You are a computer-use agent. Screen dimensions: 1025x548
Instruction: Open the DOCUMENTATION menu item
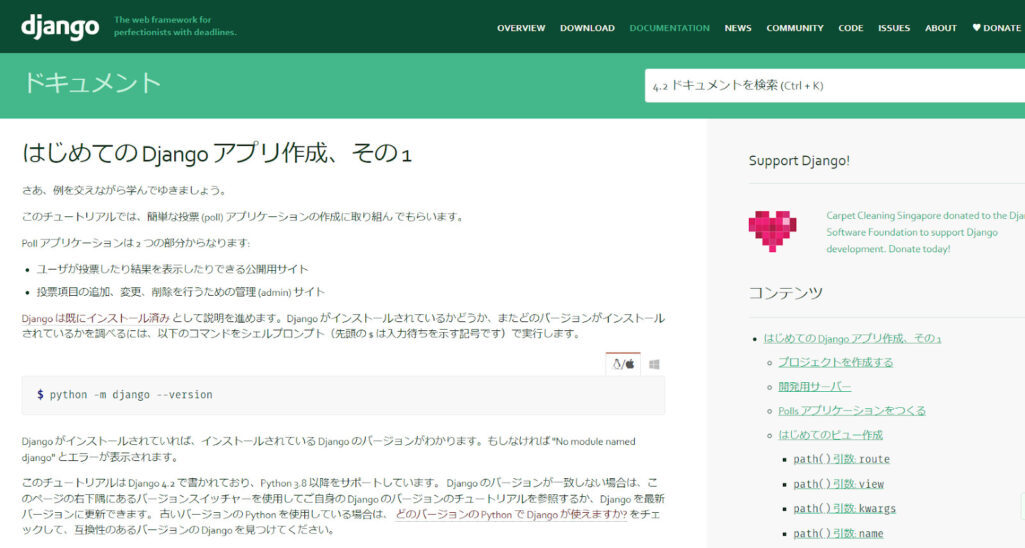[x=669, y=28]
